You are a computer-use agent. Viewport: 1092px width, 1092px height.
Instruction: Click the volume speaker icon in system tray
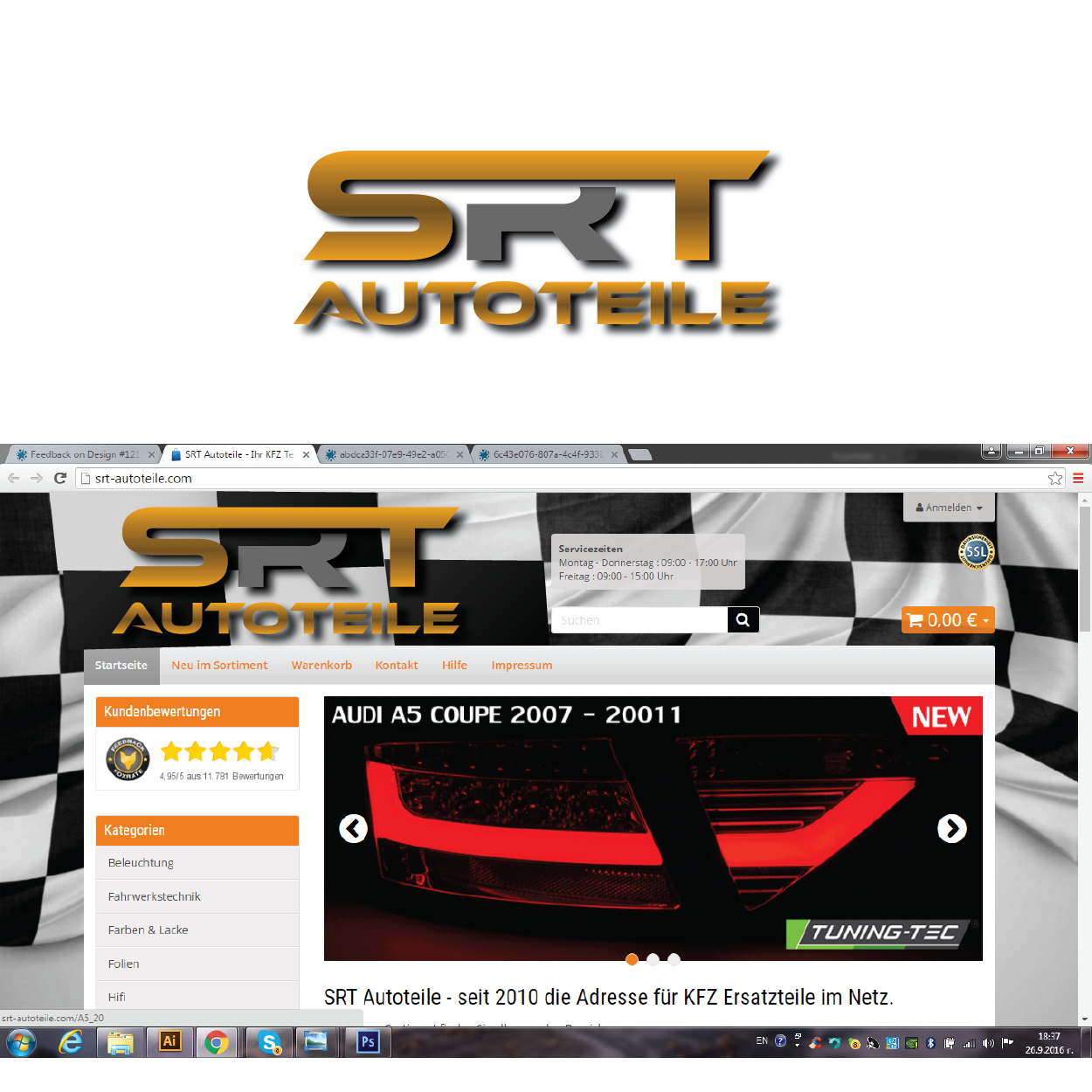click(x=987, y=1043)
